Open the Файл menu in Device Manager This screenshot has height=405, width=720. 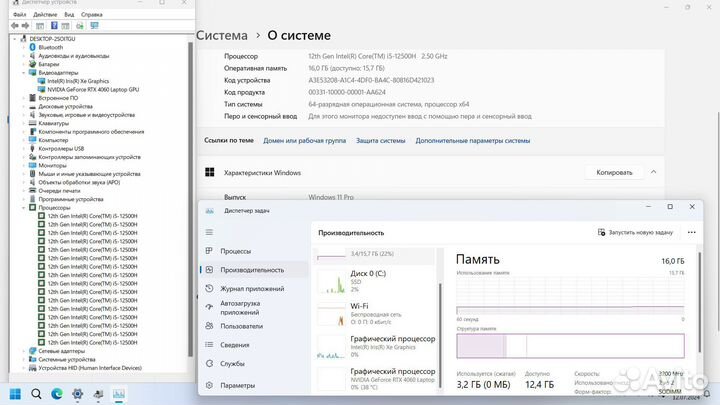tap(20, 15)
